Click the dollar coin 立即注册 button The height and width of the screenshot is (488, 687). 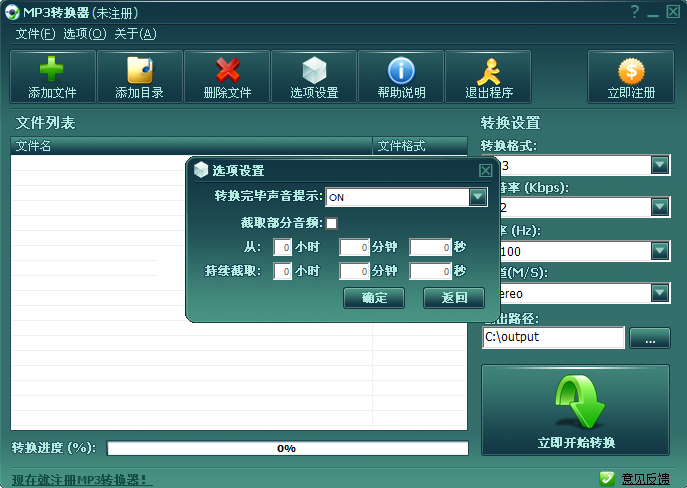point(631,77)
